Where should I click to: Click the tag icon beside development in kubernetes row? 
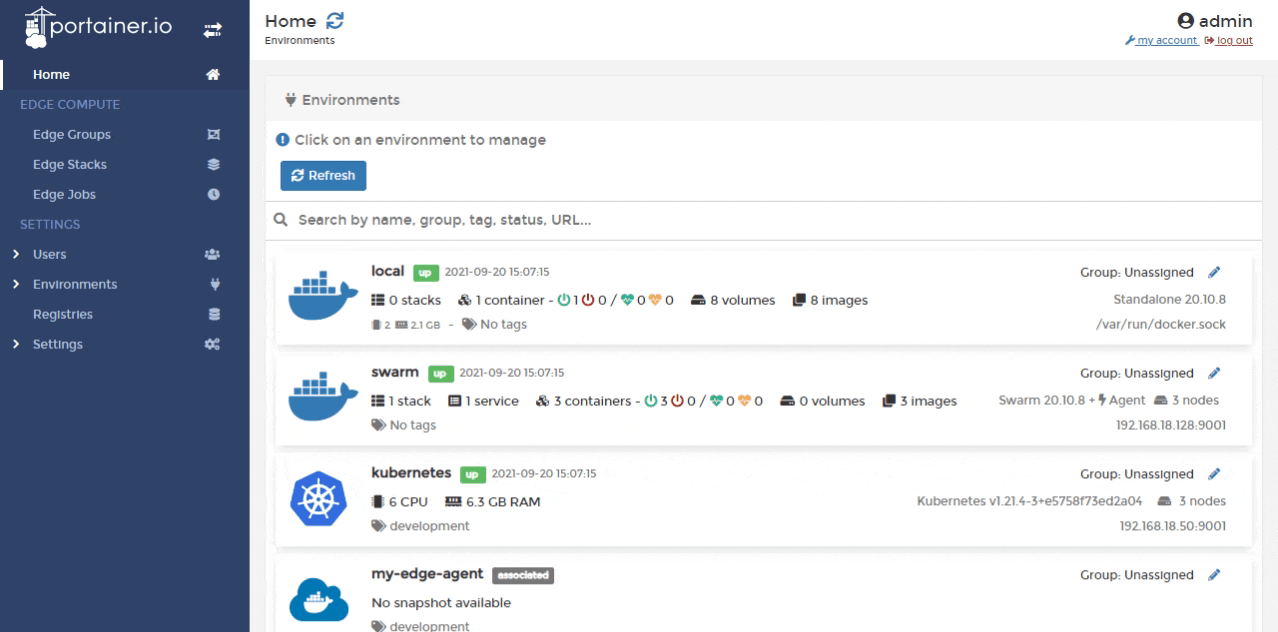[378, 526]
